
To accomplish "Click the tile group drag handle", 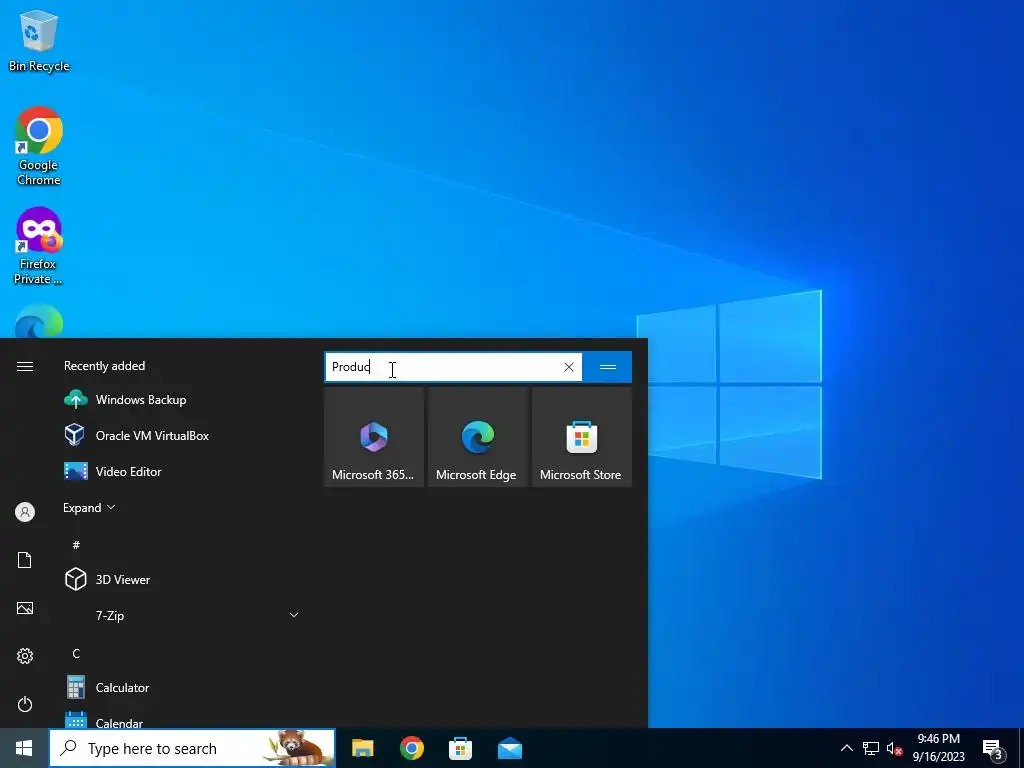I will click(x=607, y=367).
